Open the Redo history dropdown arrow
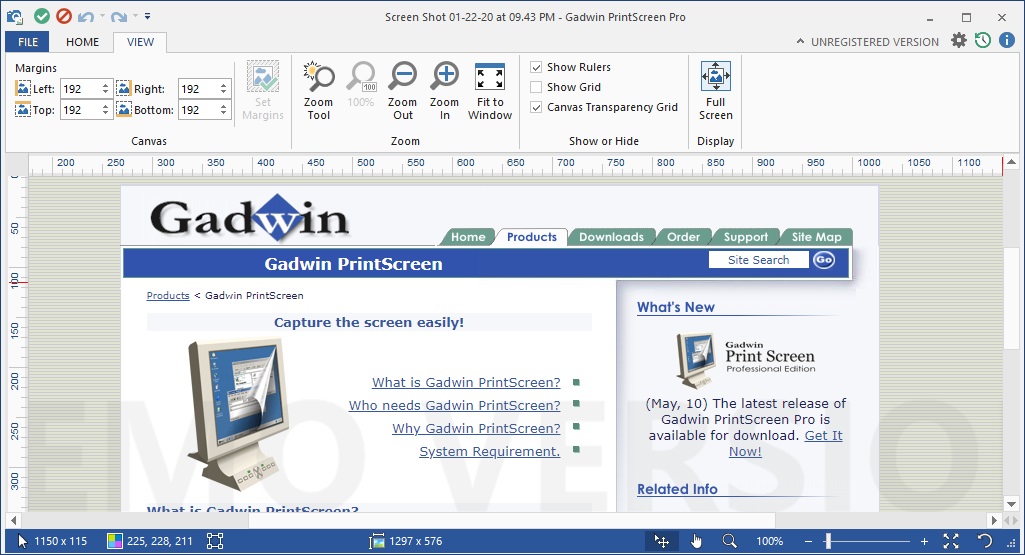This screenshot has width=1025, height=555. point(135,16)
